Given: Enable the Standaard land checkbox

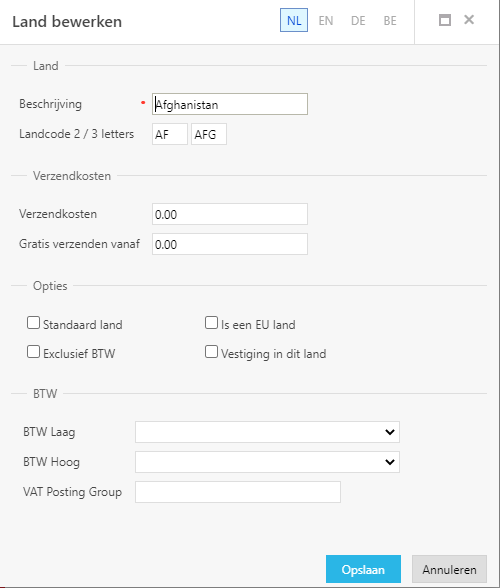Looking at the screenshot, I should coord(33,323).
